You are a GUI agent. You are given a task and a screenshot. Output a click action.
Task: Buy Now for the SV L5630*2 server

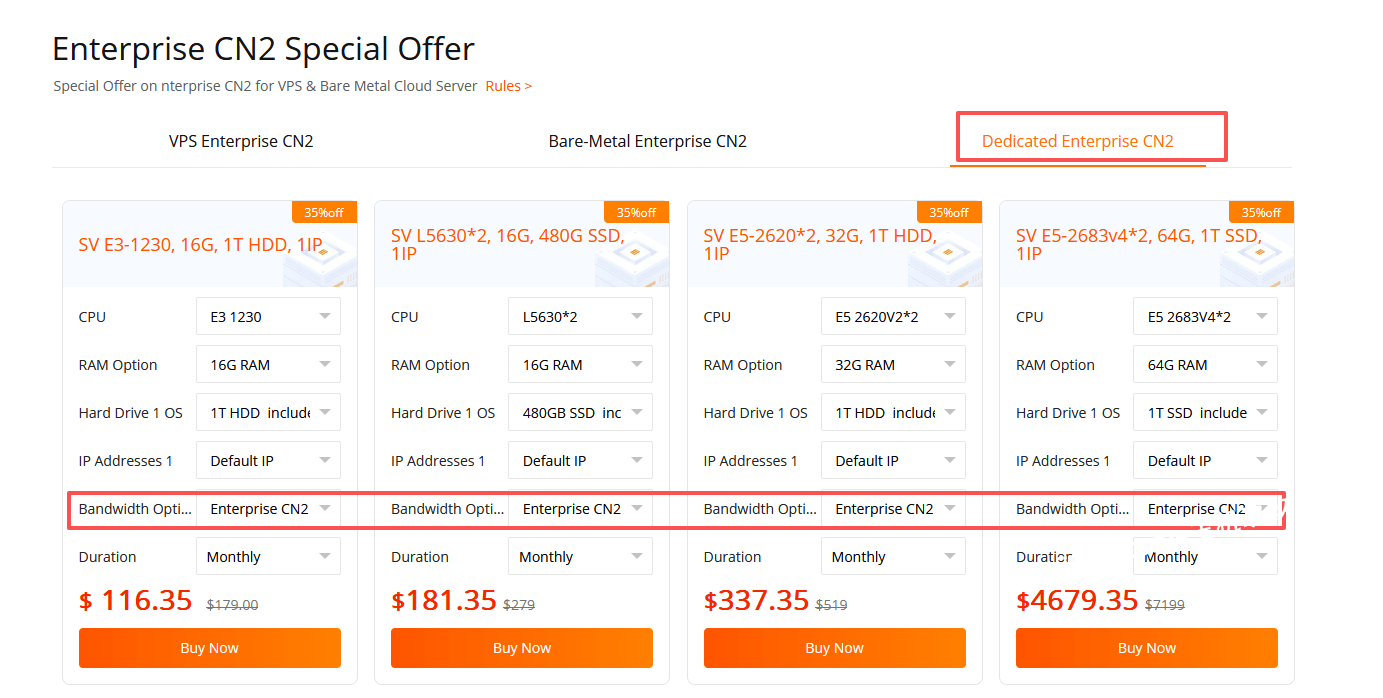point(521,648)
